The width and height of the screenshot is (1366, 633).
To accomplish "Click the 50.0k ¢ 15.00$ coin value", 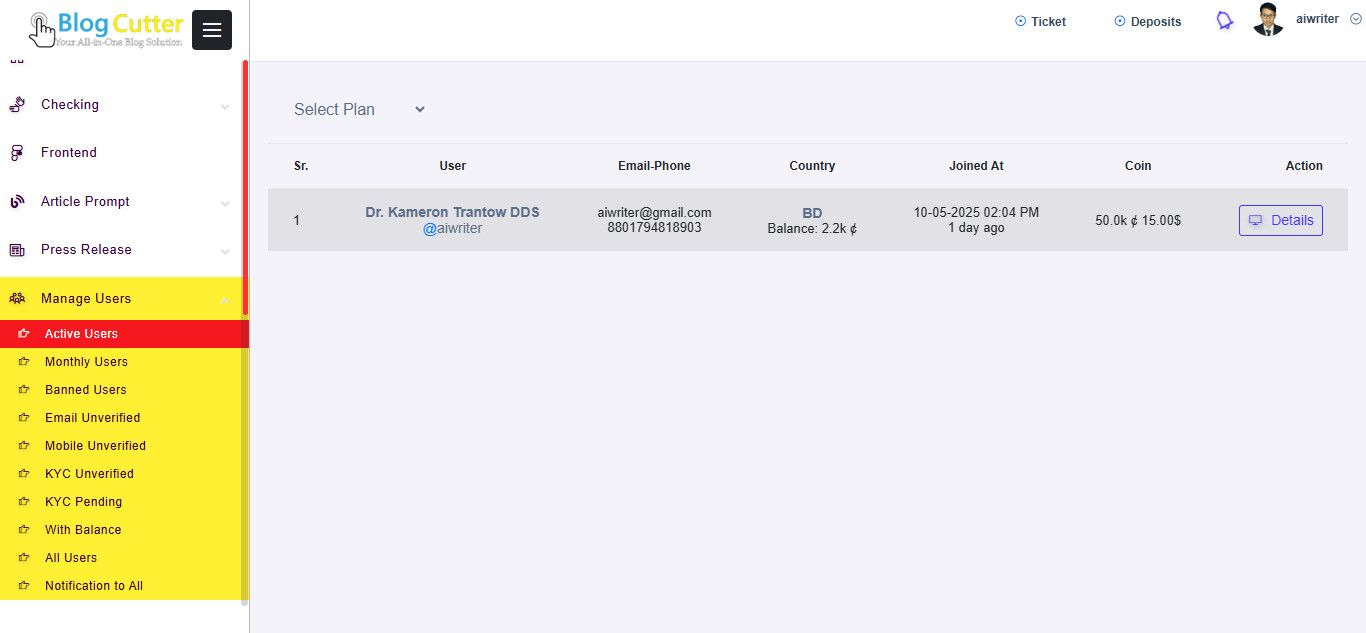I will click(x=1138, y=220).
